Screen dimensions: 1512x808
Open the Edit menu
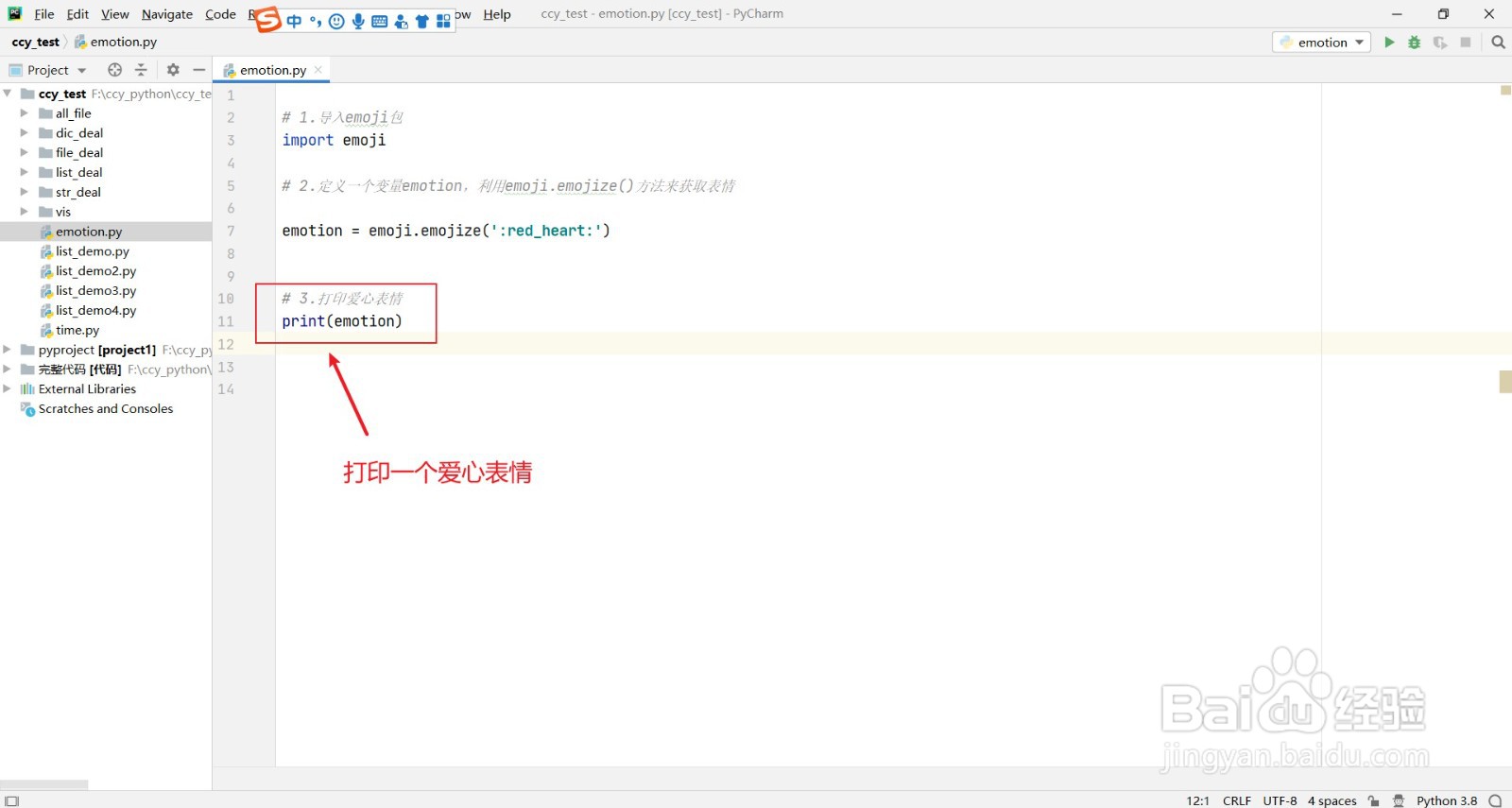77,14
